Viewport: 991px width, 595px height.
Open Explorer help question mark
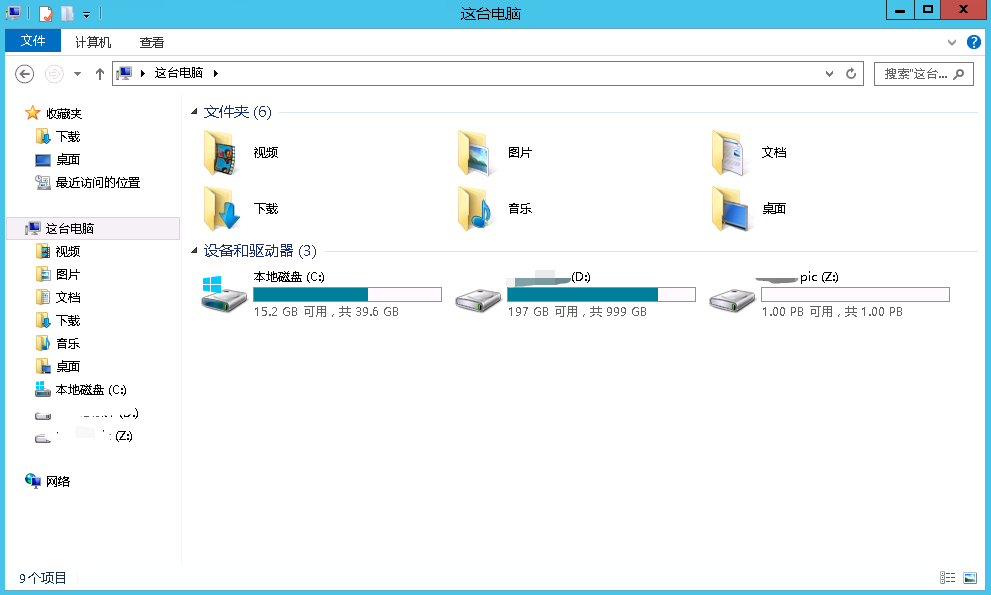pos(973,42)
